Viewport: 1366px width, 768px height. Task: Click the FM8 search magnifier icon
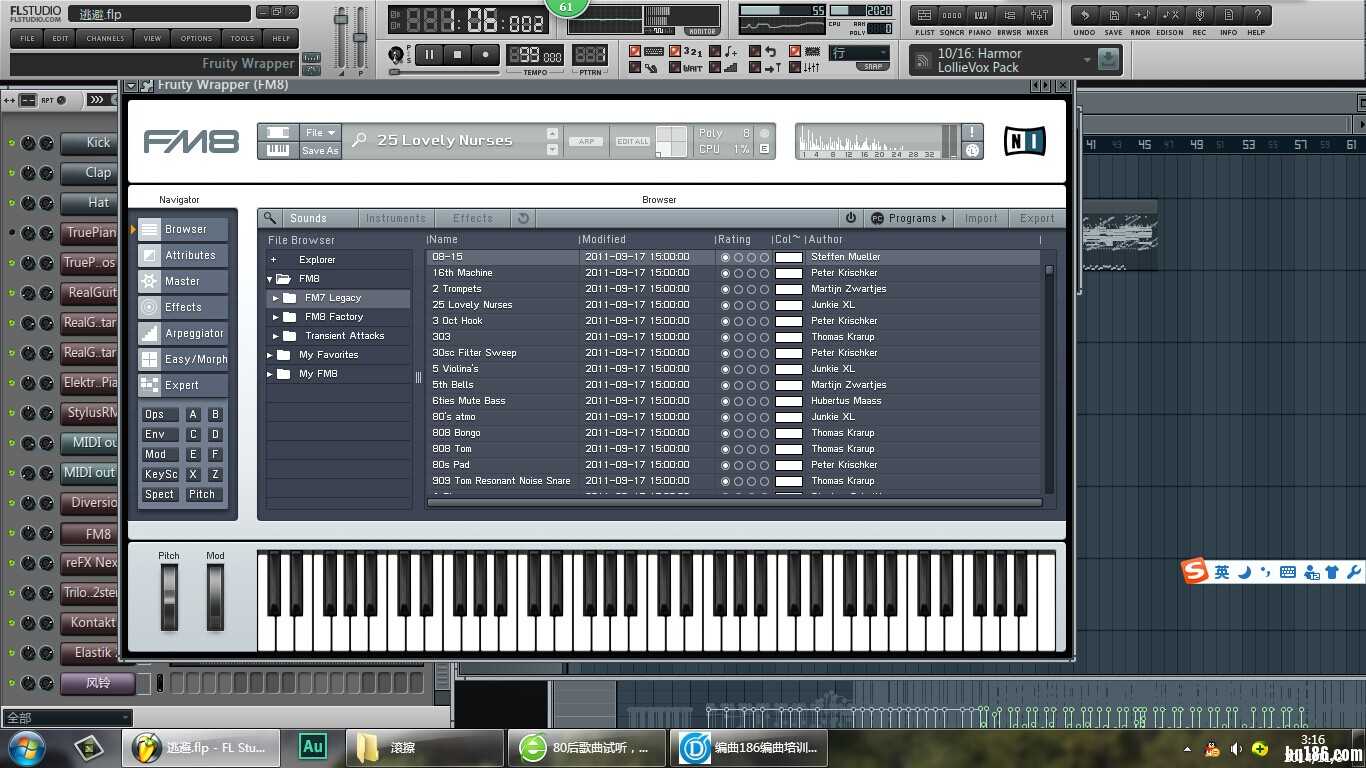coord(359,140)
